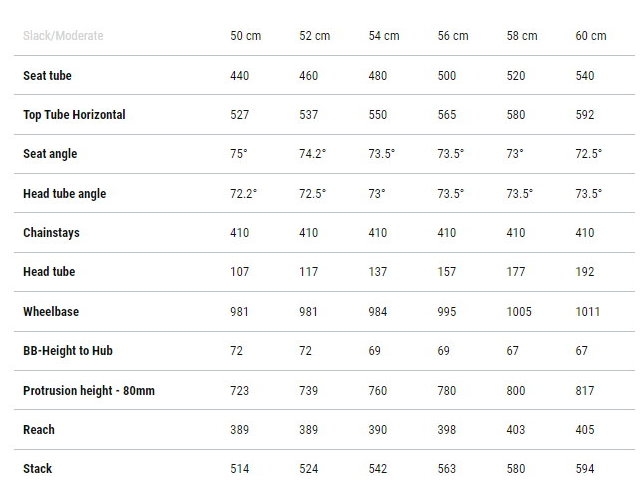Click the 60 cm size column header
The image size is (644, 500).
pos(590,36)
